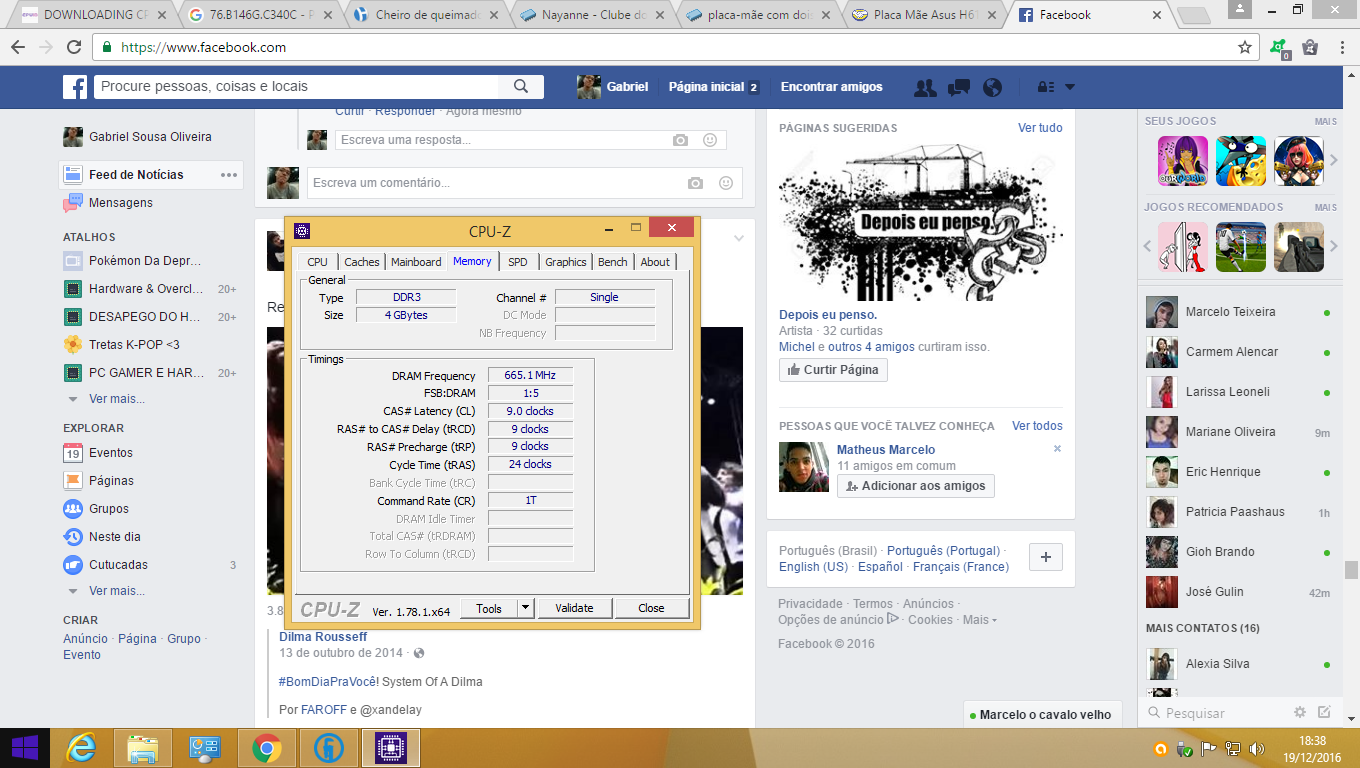Open notifications globe icon
1360x768 pixels.
coord(992,87)
